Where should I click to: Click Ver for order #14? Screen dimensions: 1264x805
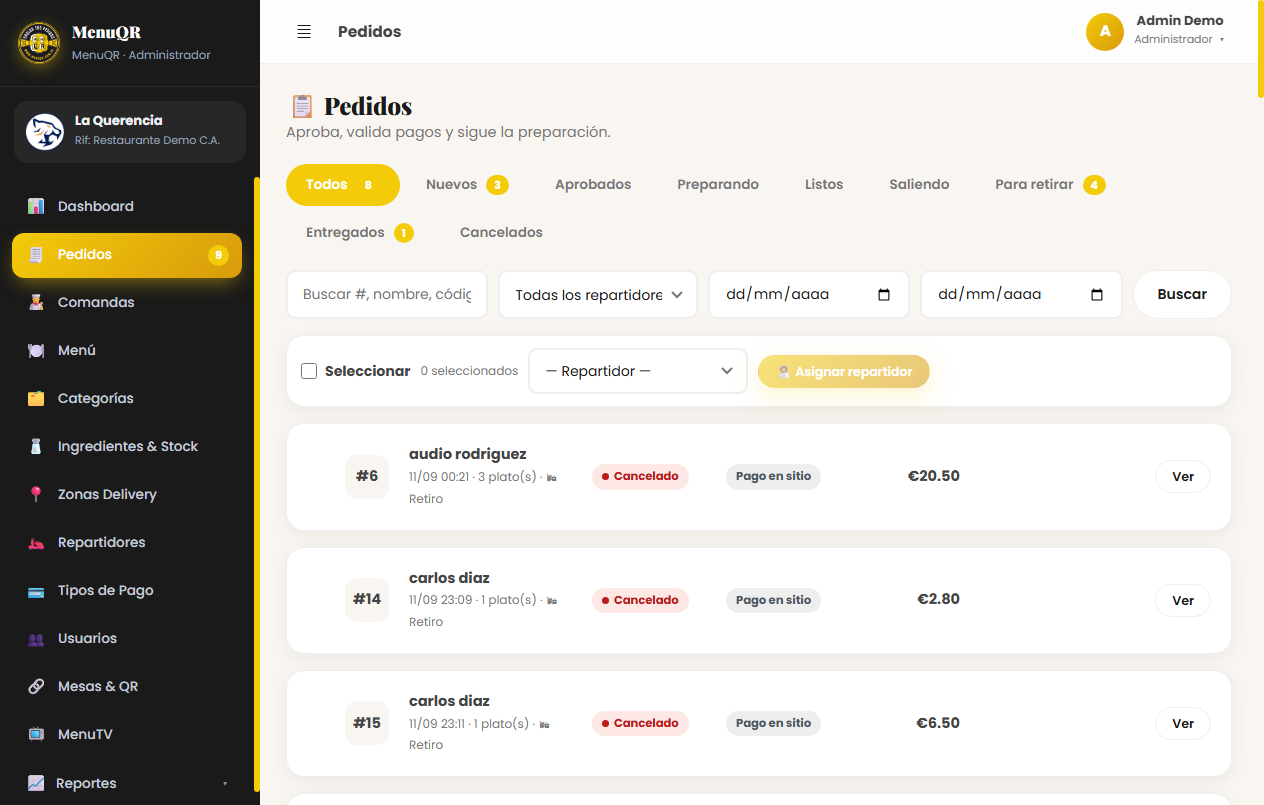tap(1183, 601)
